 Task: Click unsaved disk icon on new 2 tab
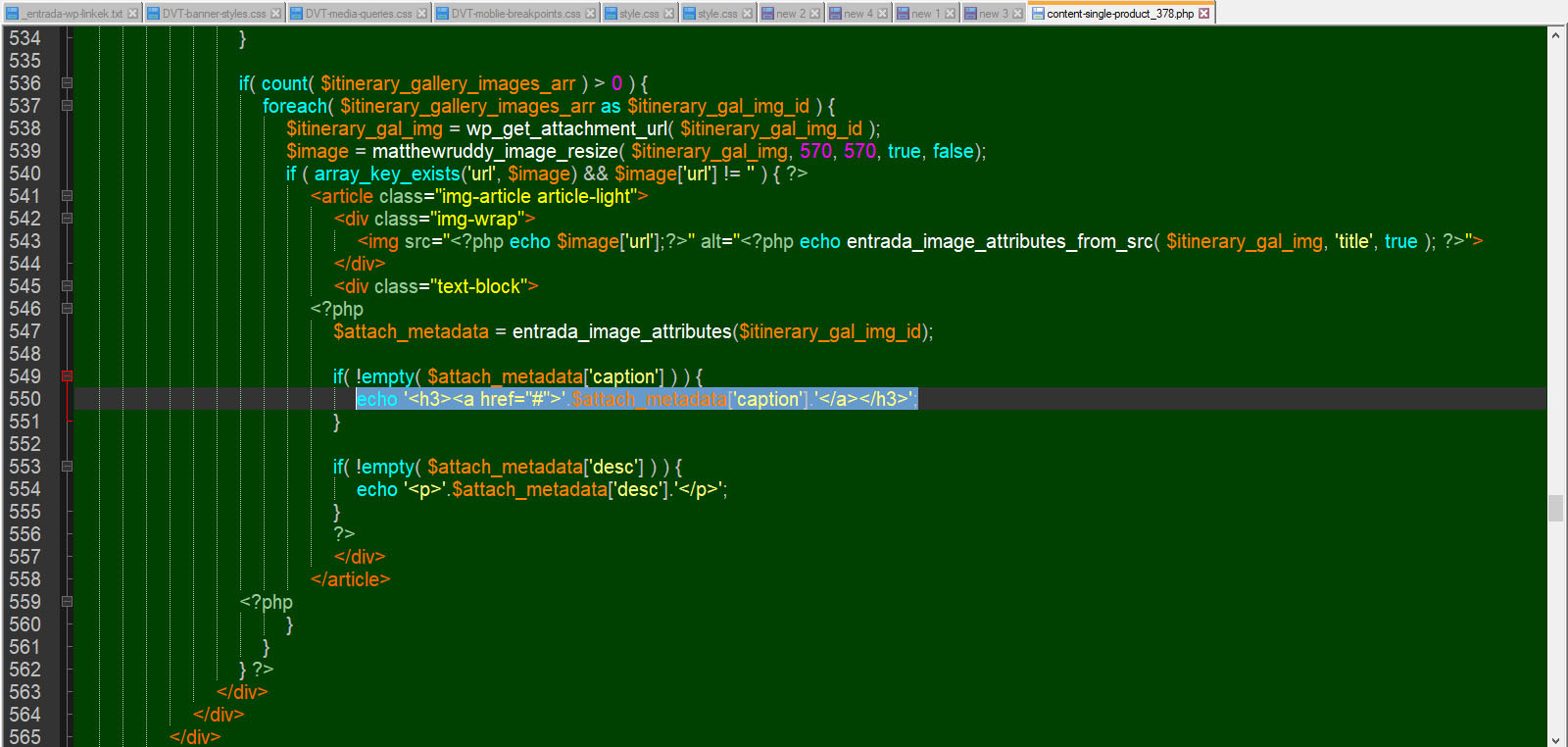point(767,14)
